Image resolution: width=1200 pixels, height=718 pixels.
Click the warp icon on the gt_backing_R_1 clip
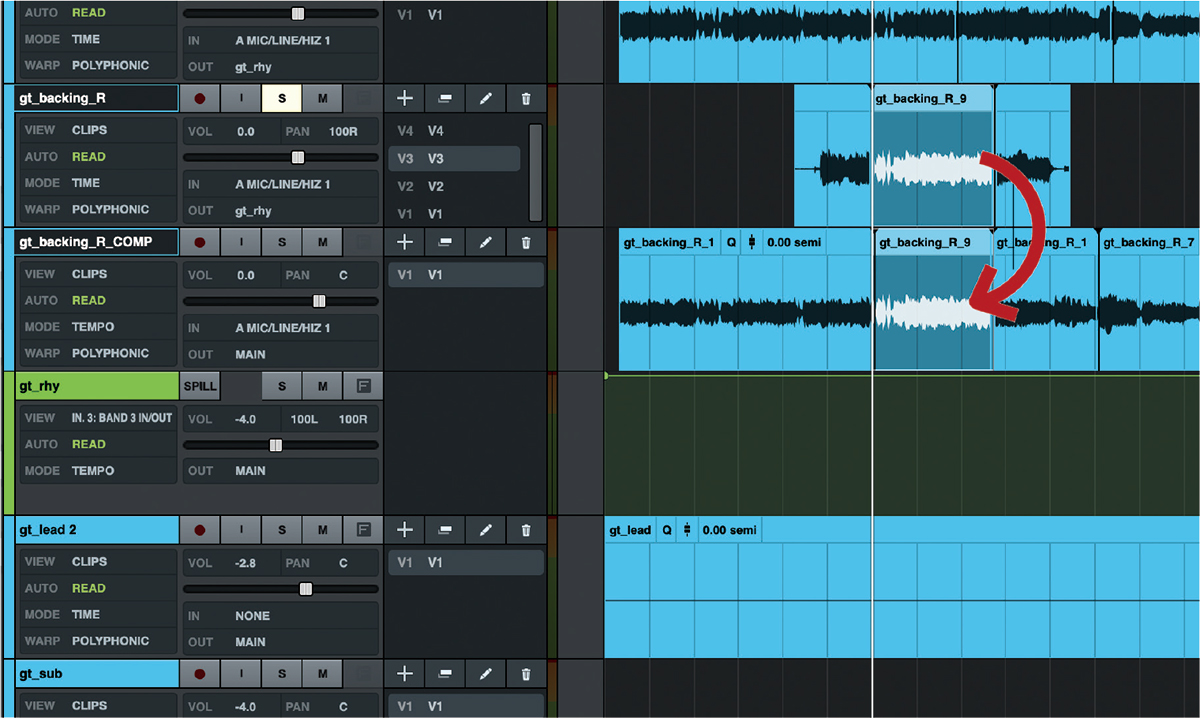click(x=751, y=242)
